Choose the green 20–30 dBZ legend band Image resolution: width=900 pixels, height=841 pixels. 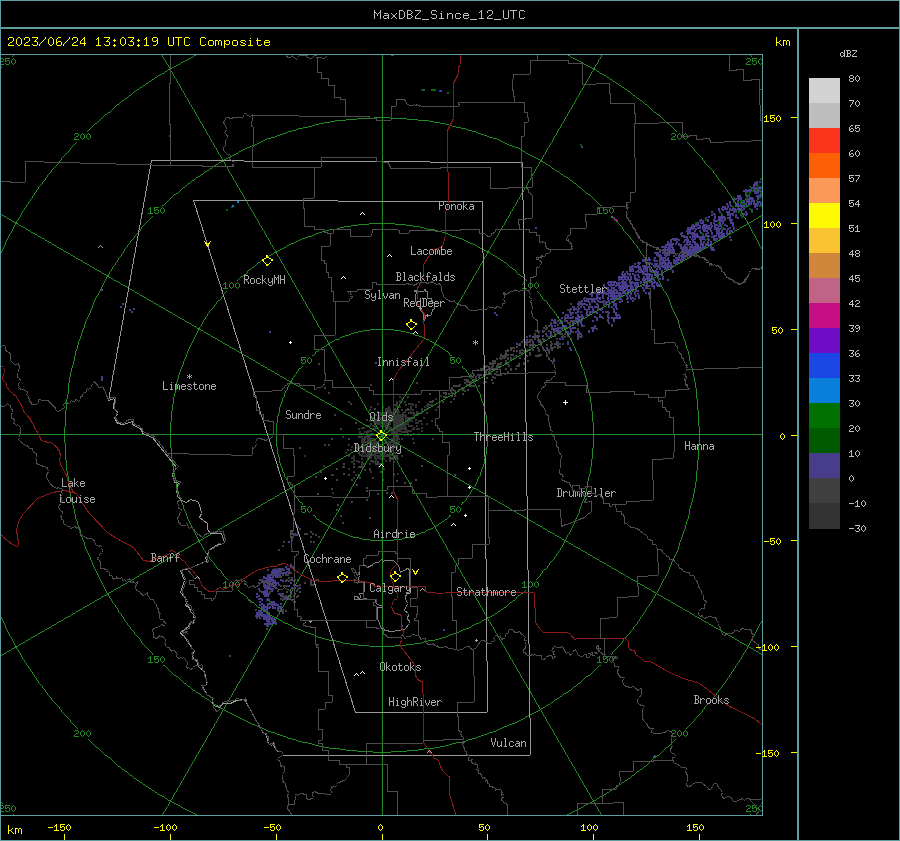(824, 416)
